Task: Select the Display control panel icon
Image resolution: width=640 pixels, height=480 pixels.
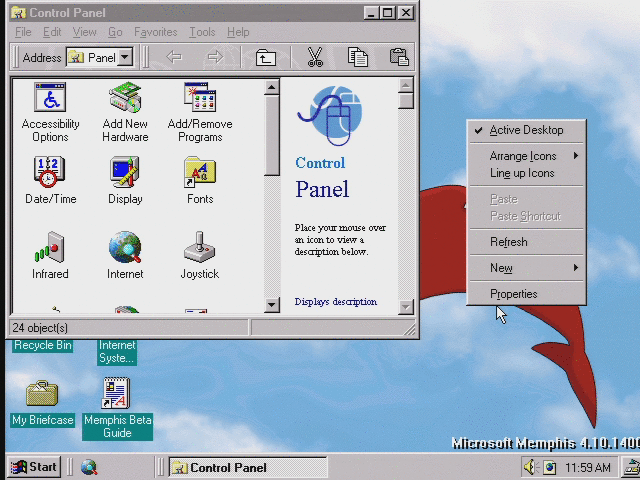Action: (x=125, y=171)
